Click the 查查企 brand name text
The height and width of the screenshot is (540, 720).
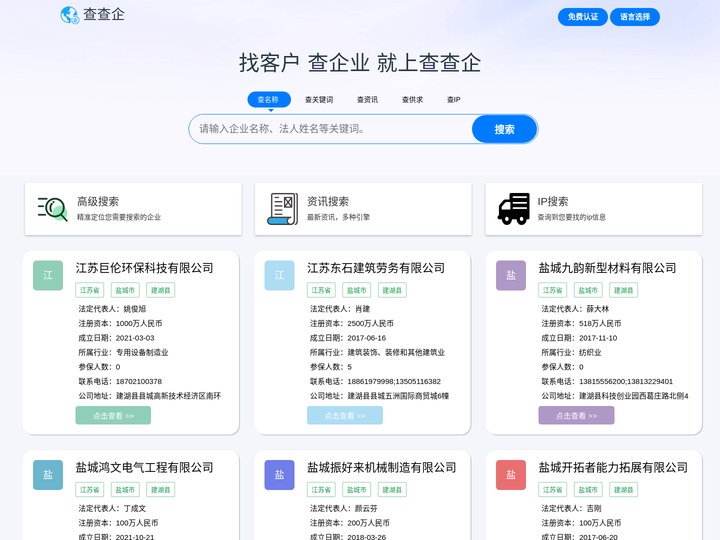coord(104,14)
